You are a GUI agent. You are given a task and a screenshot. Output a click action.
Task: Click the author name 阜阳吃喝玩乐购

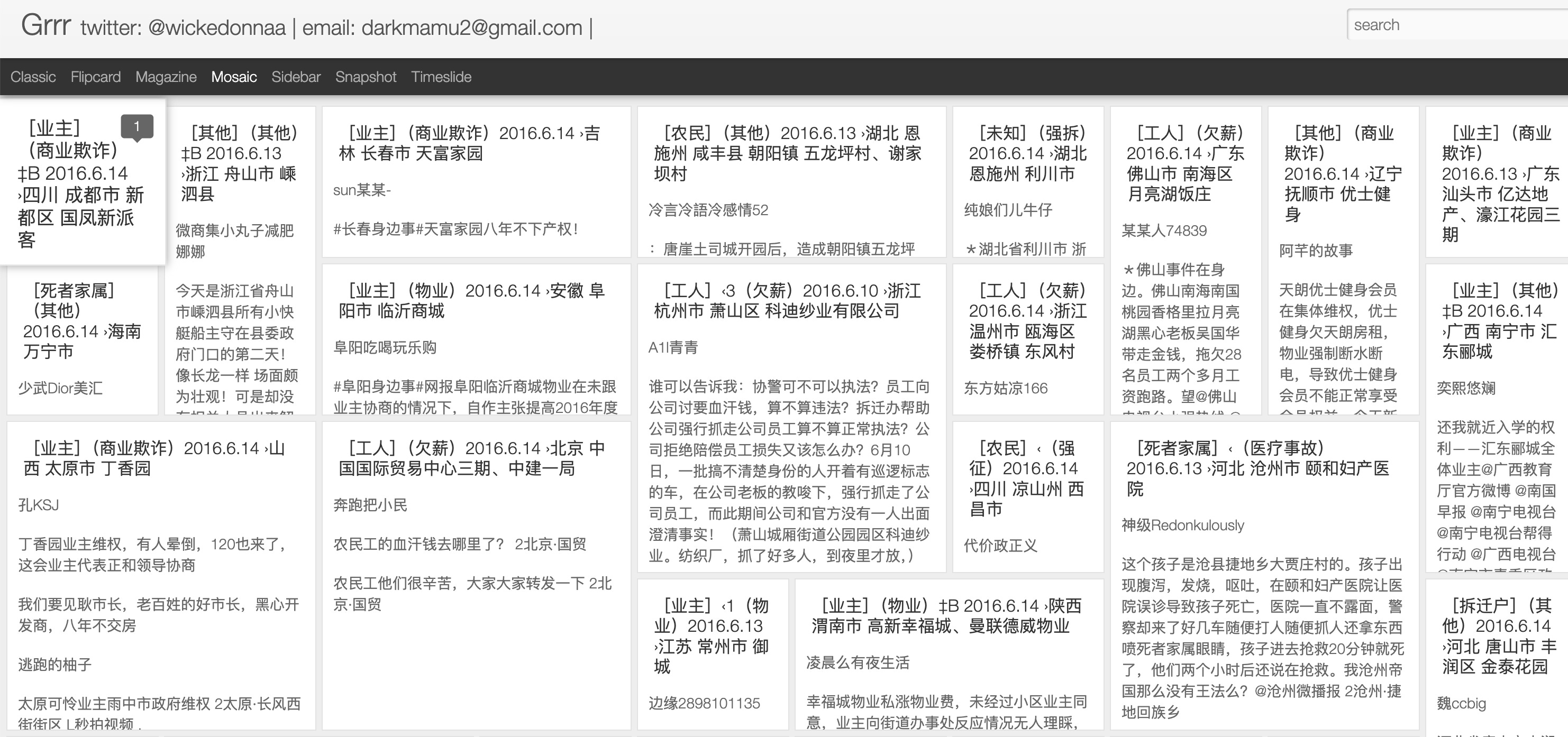385,347
